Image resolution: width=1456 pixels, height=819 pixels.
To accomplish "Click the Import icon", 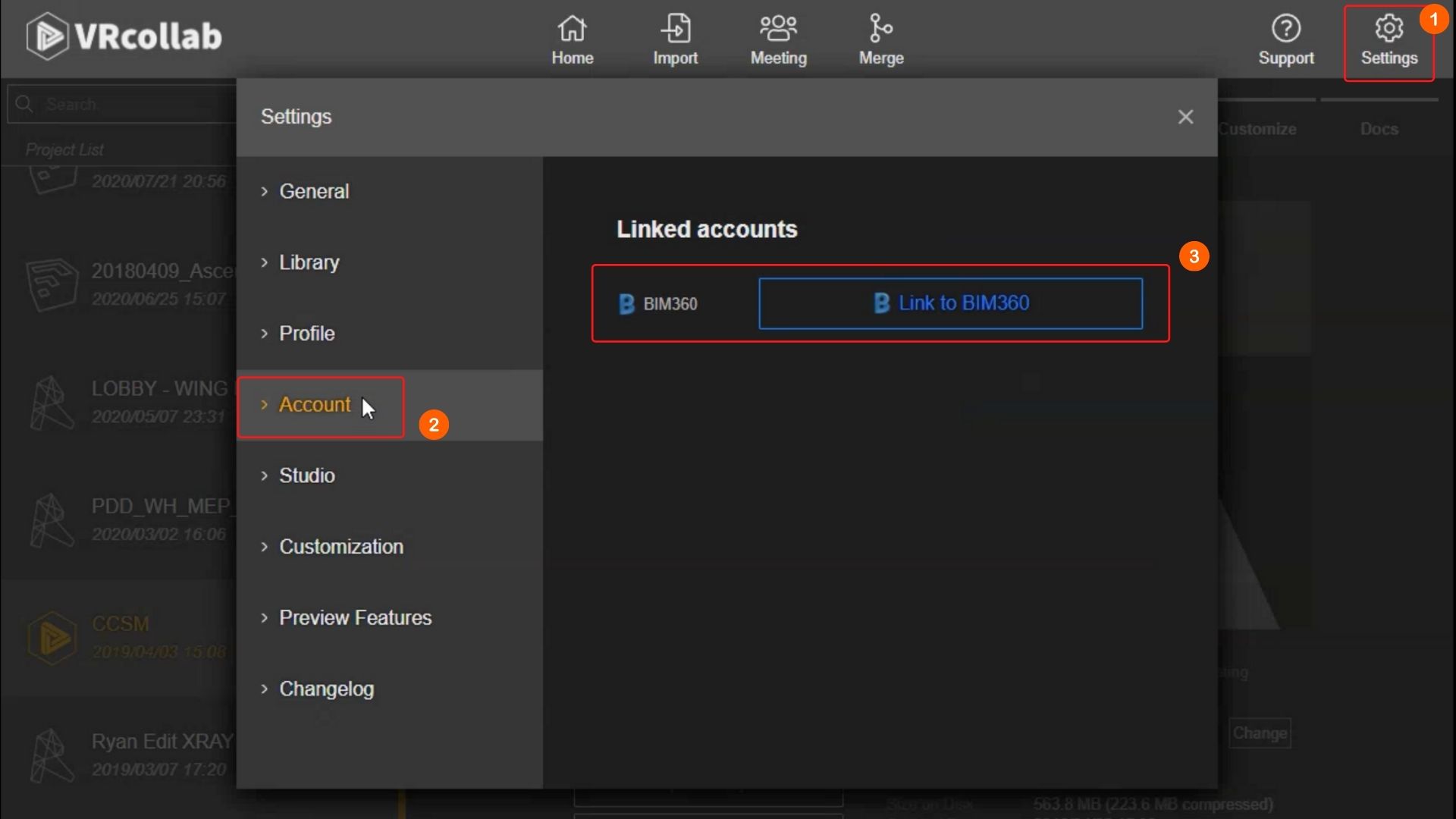I will 675,30.
